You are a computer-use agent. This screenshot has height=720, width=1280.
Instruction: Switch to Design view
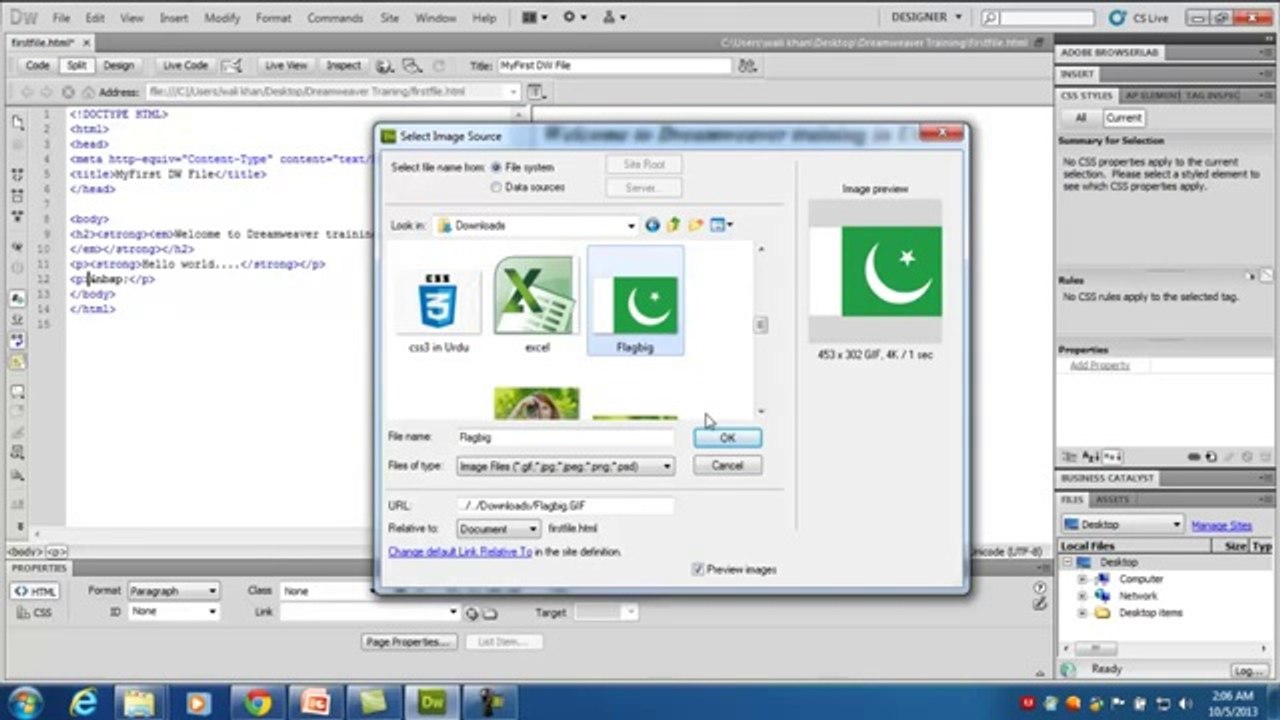tap(118, 65)
